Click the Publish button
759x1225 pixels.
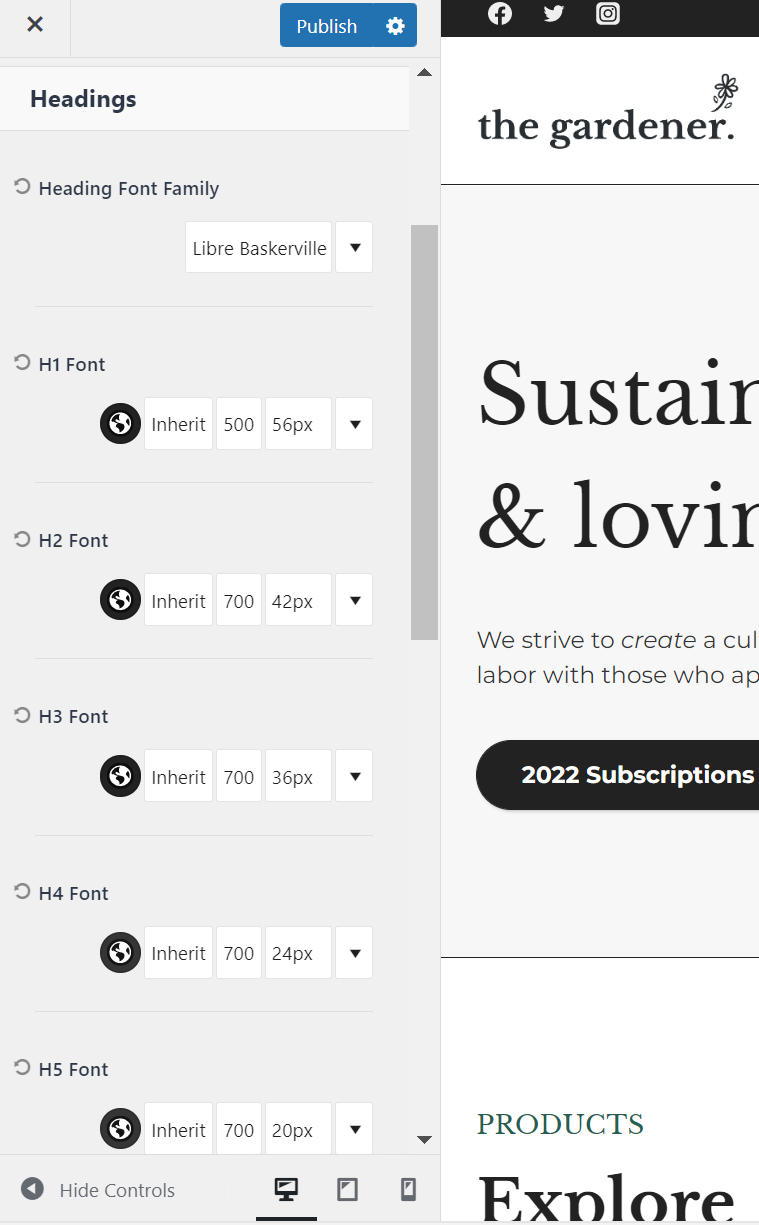coord(326,26)
